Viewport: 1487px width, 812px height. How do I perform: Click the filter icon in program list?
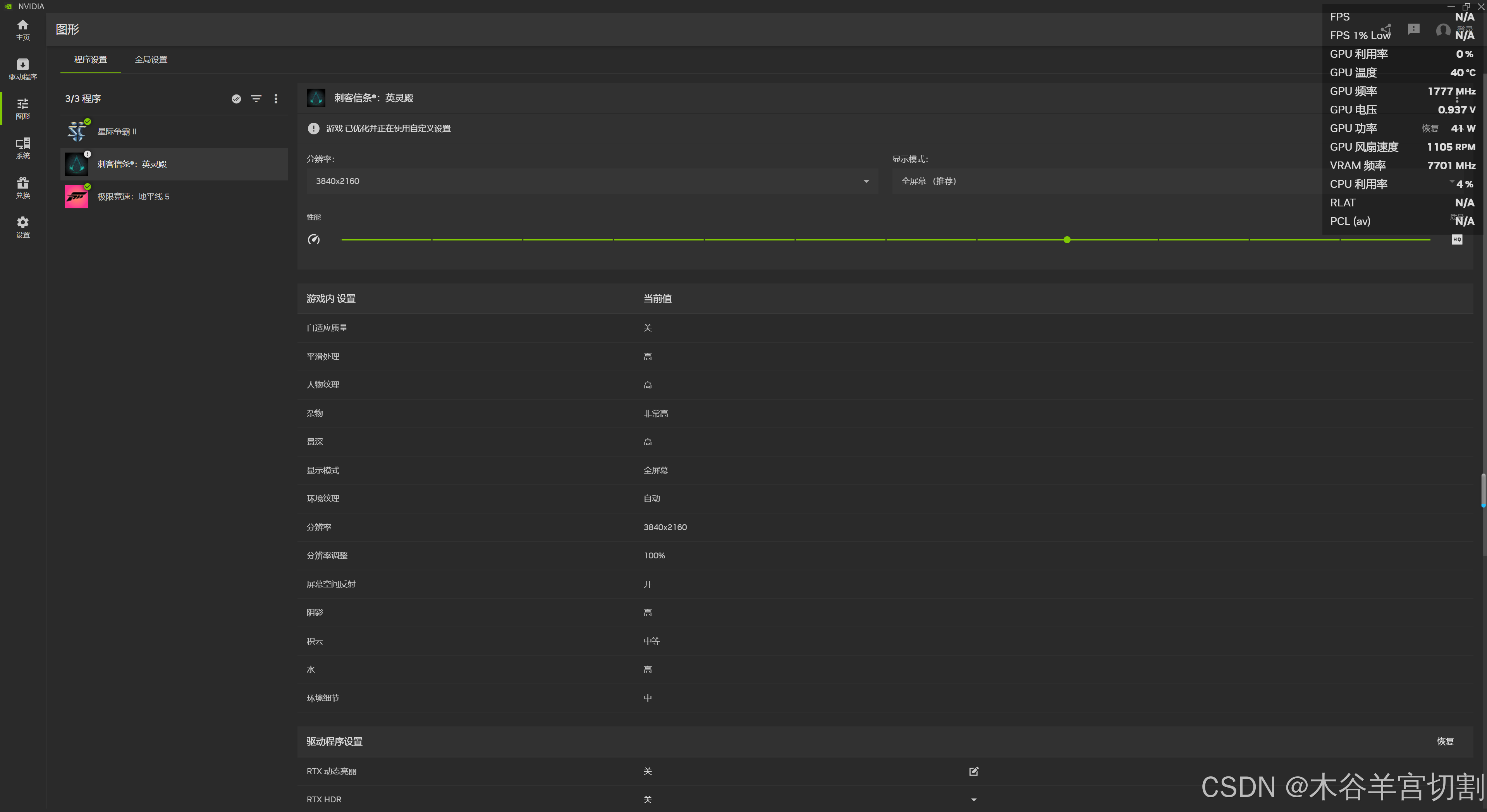(x=256, y=99)
